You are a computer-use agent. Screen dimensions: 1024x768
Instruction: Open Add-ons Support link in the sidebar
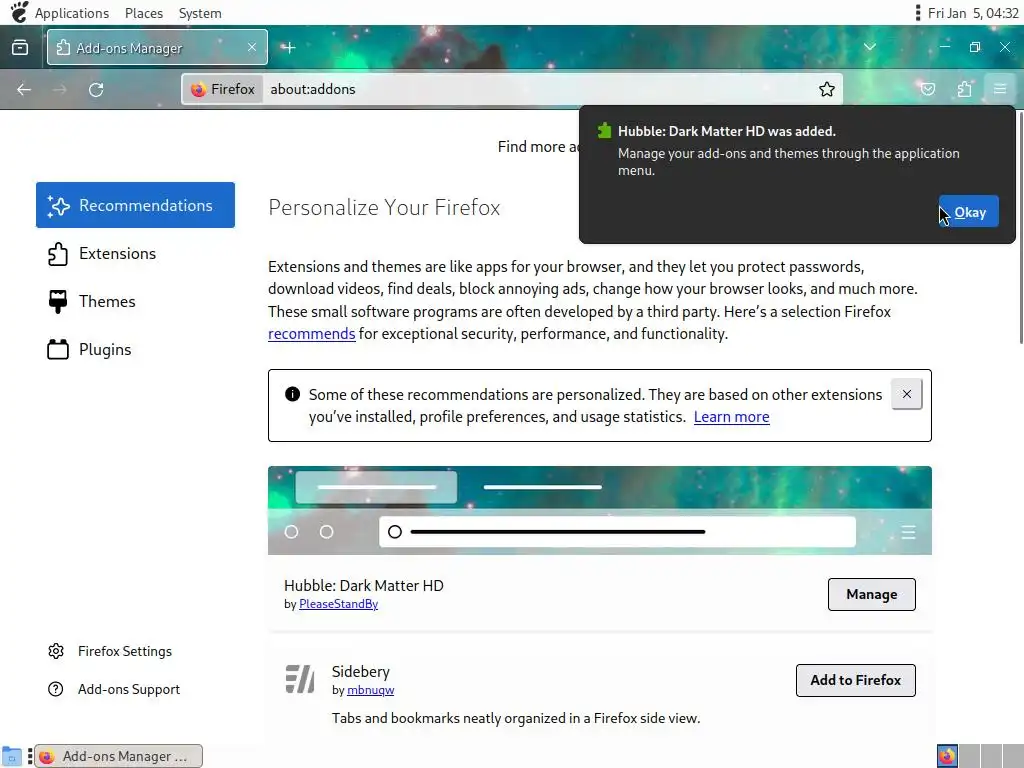pos(114,689)
